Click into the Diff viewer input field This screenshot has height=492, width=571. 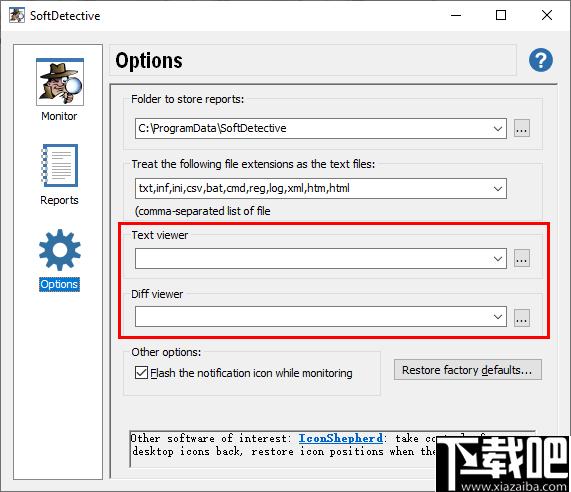312,316
